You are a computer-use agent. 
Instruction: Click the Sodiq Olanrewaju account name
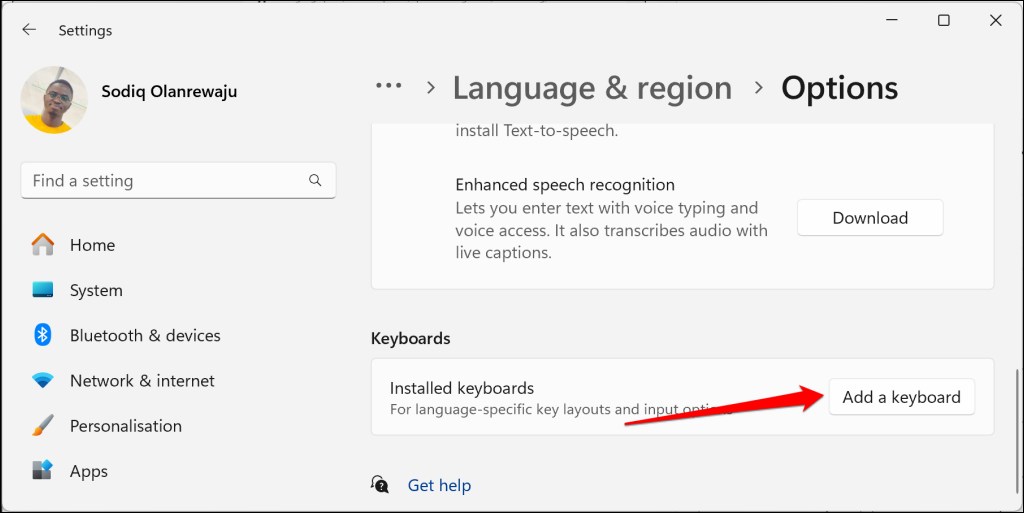coord(169,91)
